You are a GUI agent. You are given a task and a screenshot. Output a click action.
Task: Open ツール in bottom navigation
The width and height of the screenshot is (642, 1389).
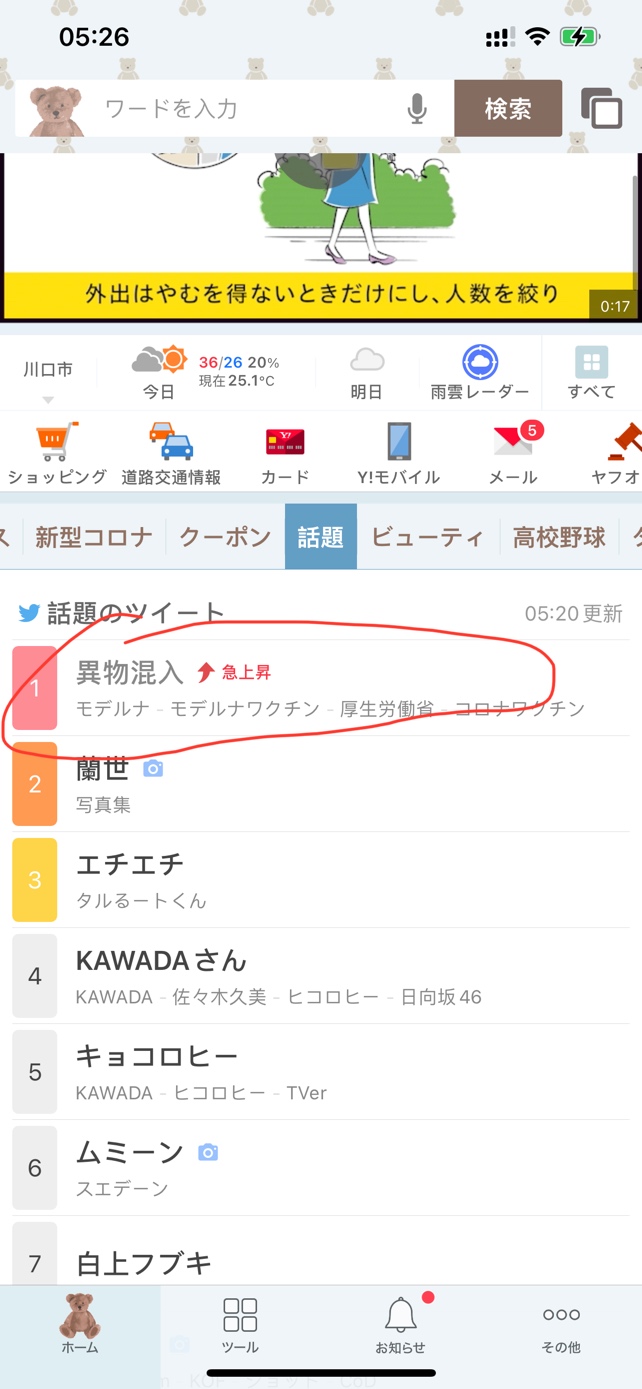tap(240, 1324)
